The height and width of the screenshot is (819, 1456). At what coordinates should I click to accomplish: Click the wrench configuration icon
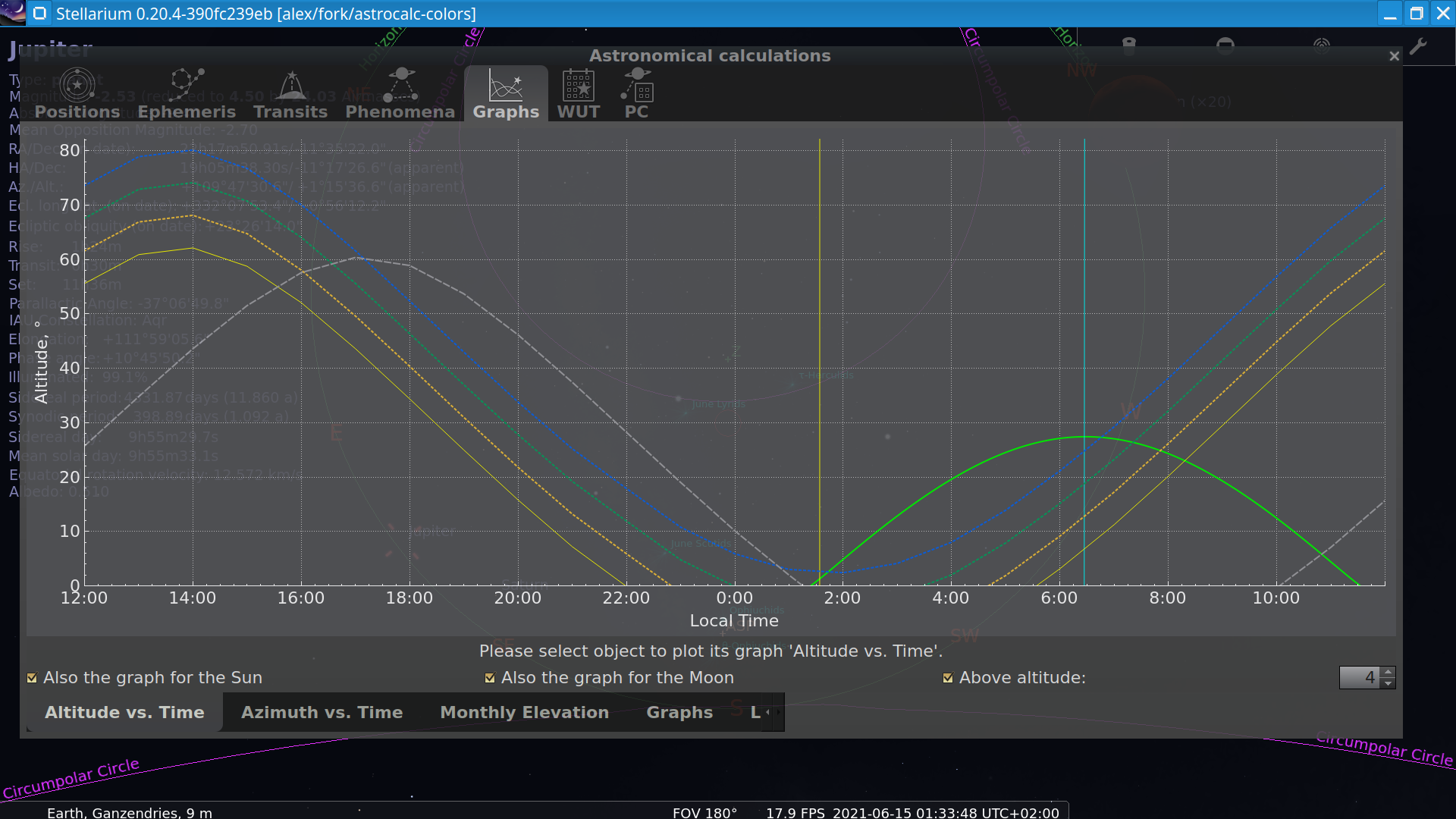[1418, 47]
